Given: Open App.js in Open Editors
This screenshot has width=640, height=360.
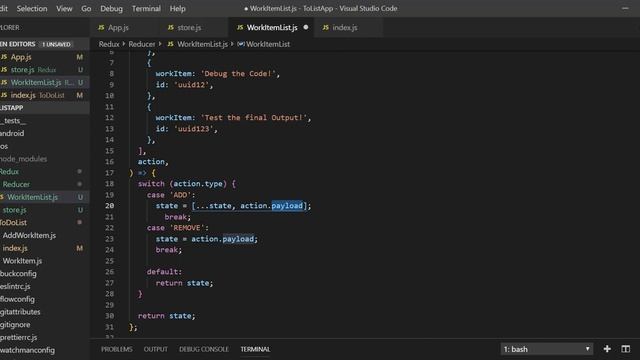Looking at the screenshot, I should point(44,57).
